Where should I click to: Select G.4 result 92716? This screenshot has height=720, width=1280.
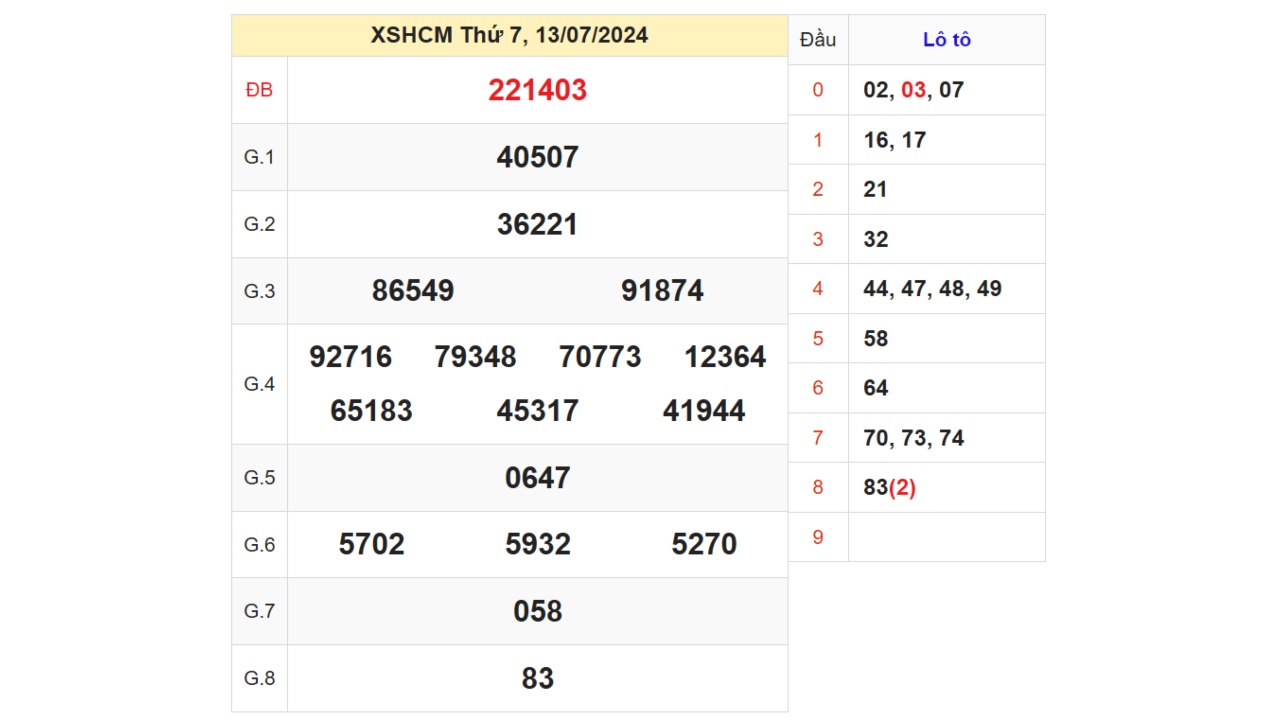pos(350,357)
